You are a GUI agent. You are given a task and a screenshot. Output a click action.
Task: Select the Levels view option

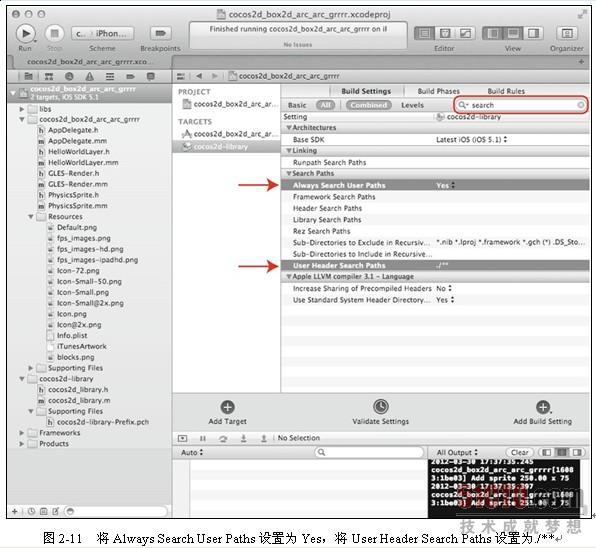(x=412, y=105)
